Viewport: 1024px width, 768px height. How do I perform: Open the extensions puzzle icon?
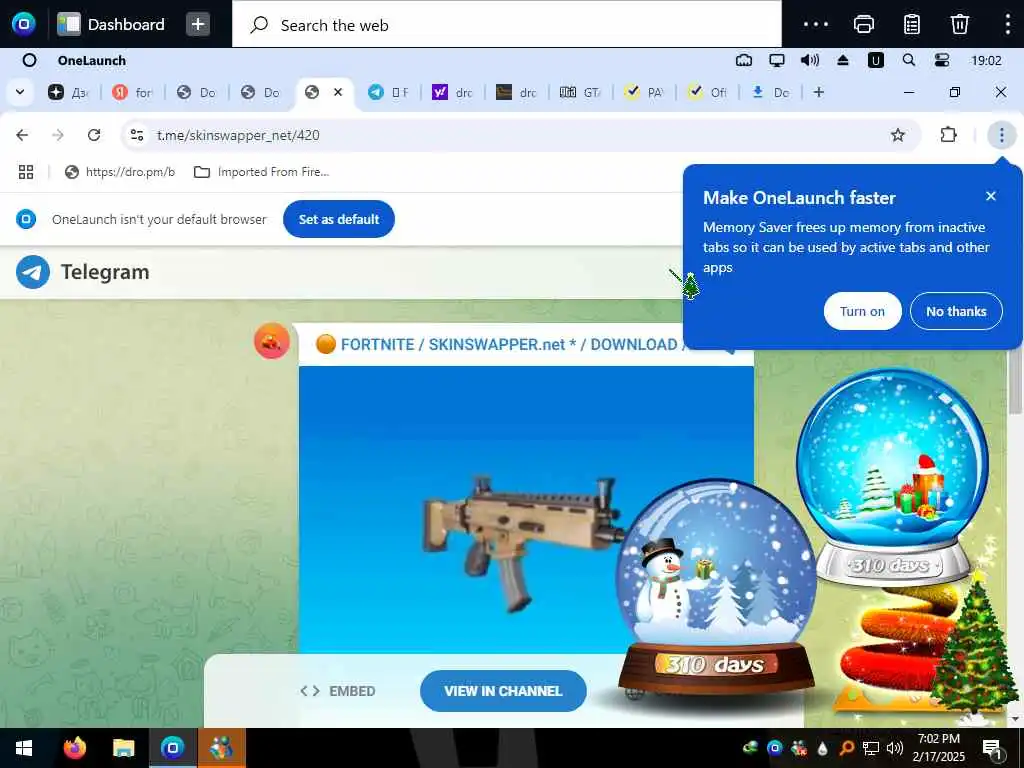click(948, 135)
